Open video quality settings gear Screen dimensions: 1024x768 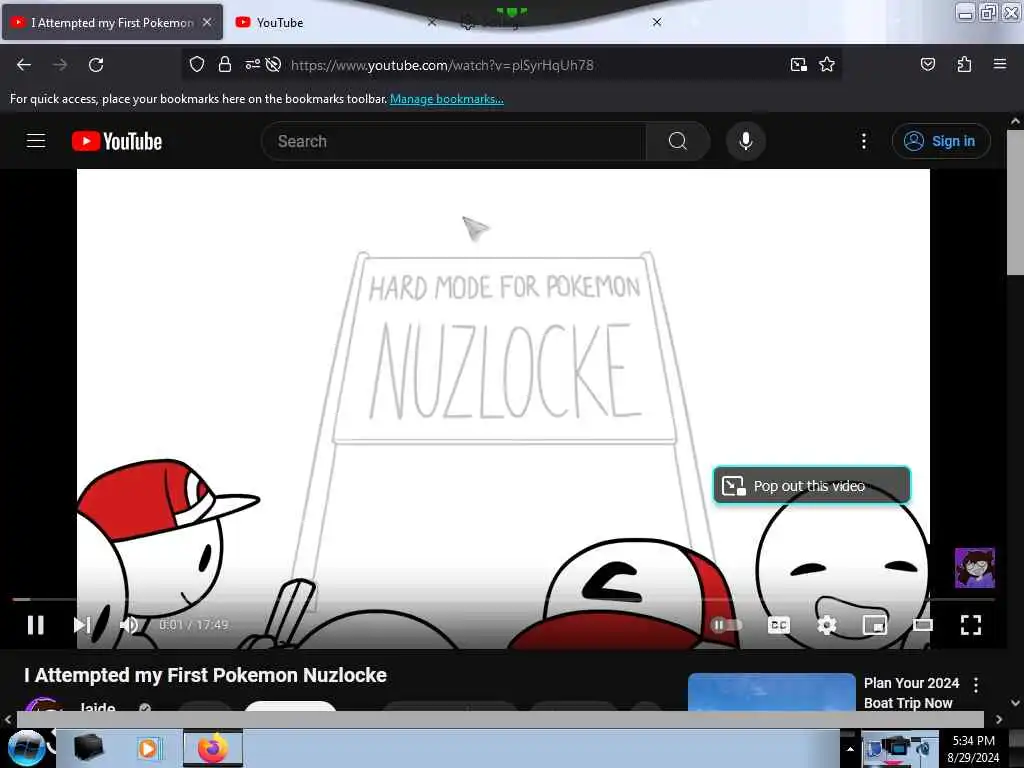[x=827, y=625]
